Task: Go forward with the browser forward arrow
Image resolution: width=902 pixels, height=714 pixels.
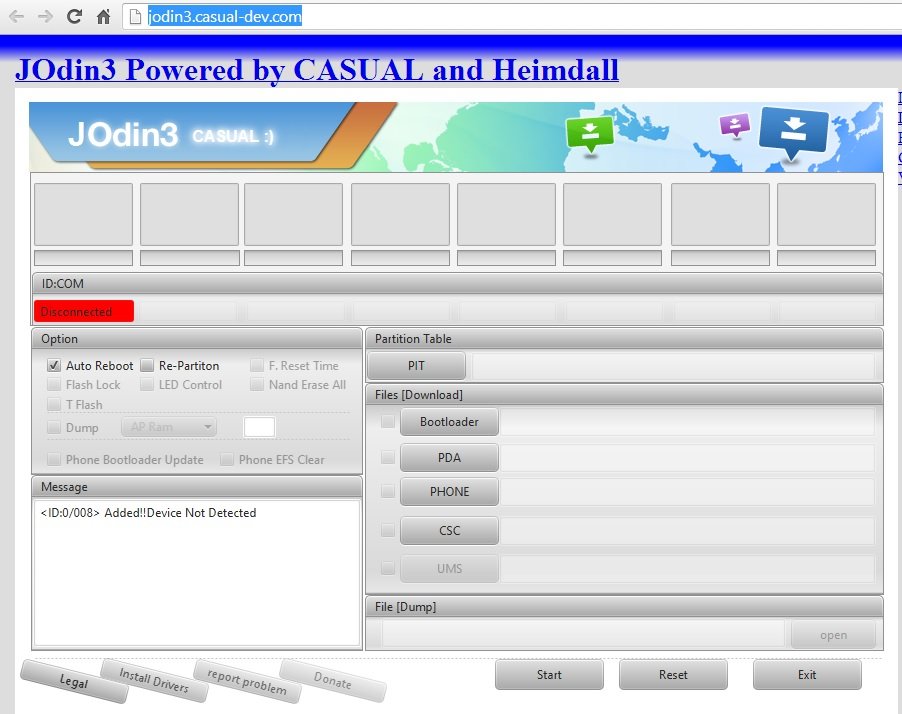Action: coord(45,17)
